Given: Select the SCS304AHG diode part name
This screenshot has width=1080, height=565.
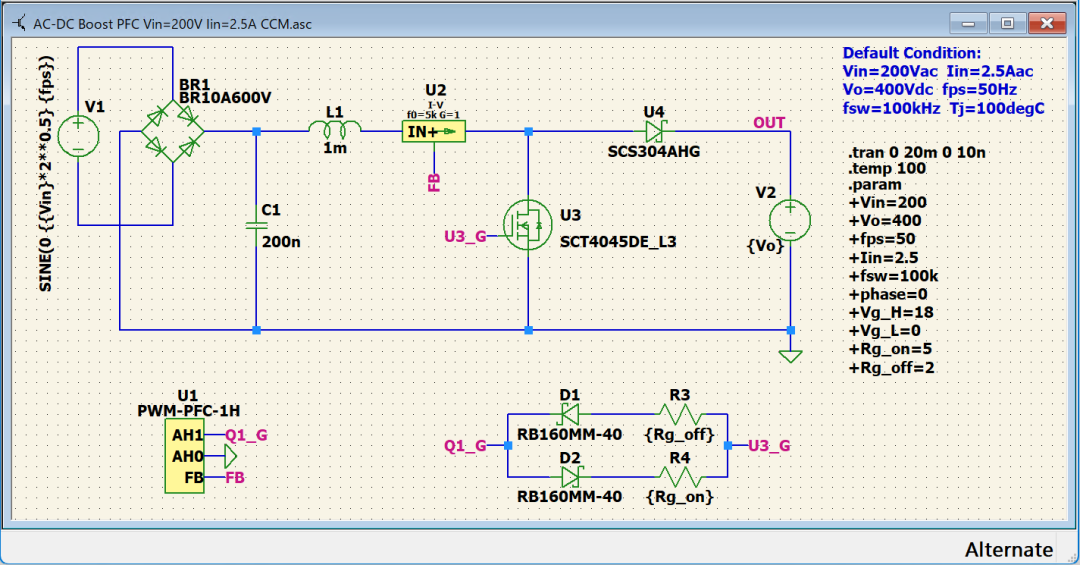Looking at the screenshot, I should pos(654,152).
